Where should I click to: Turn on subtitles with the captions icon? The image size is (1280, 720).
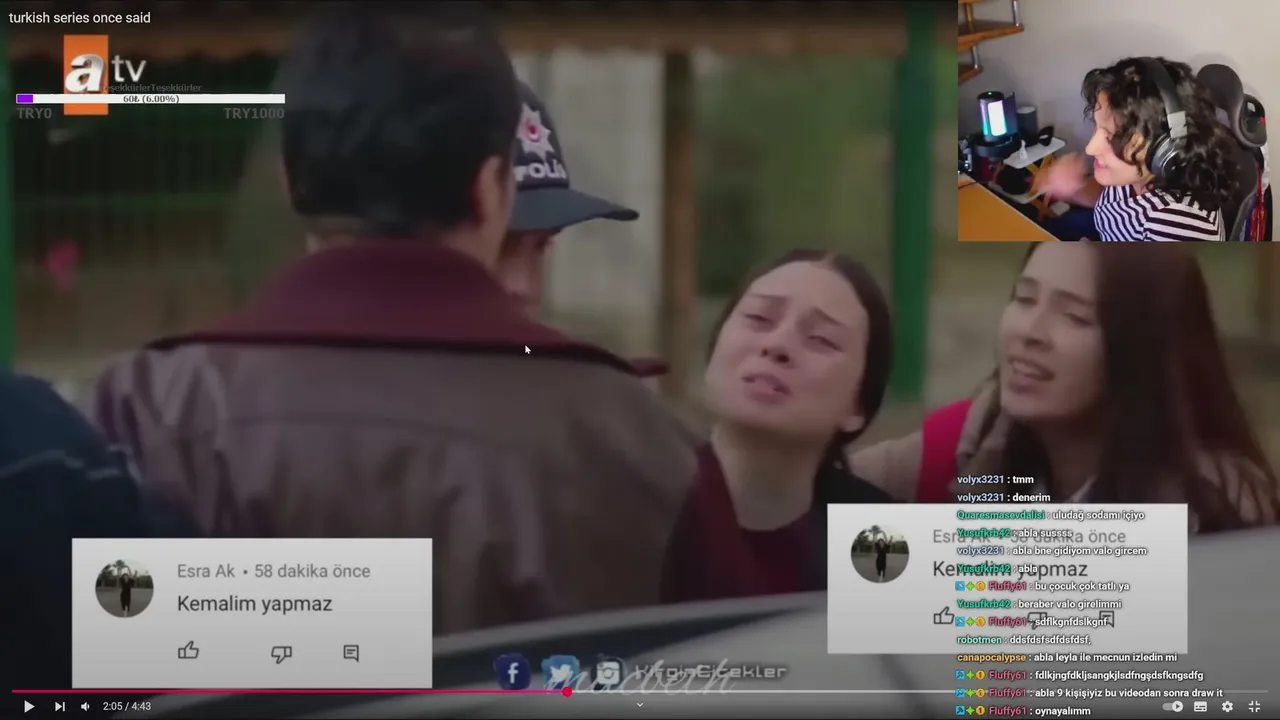[1201, 706]
